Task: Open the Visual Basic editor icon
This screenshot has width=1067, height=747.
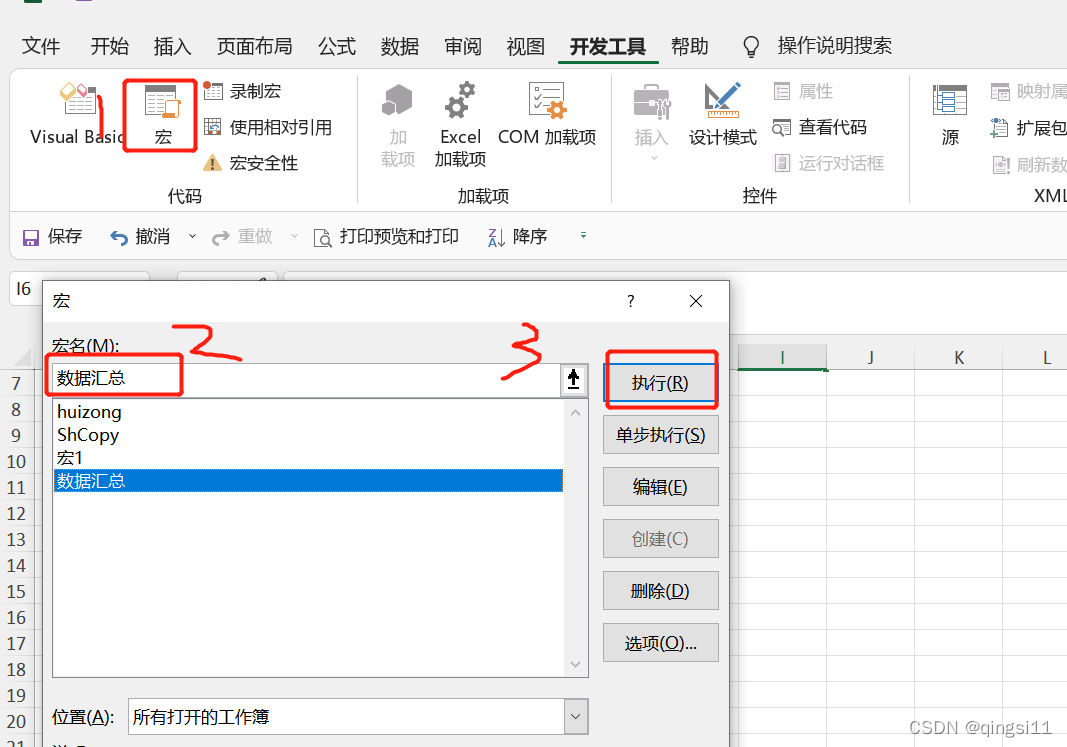Action: pos(78,100)
